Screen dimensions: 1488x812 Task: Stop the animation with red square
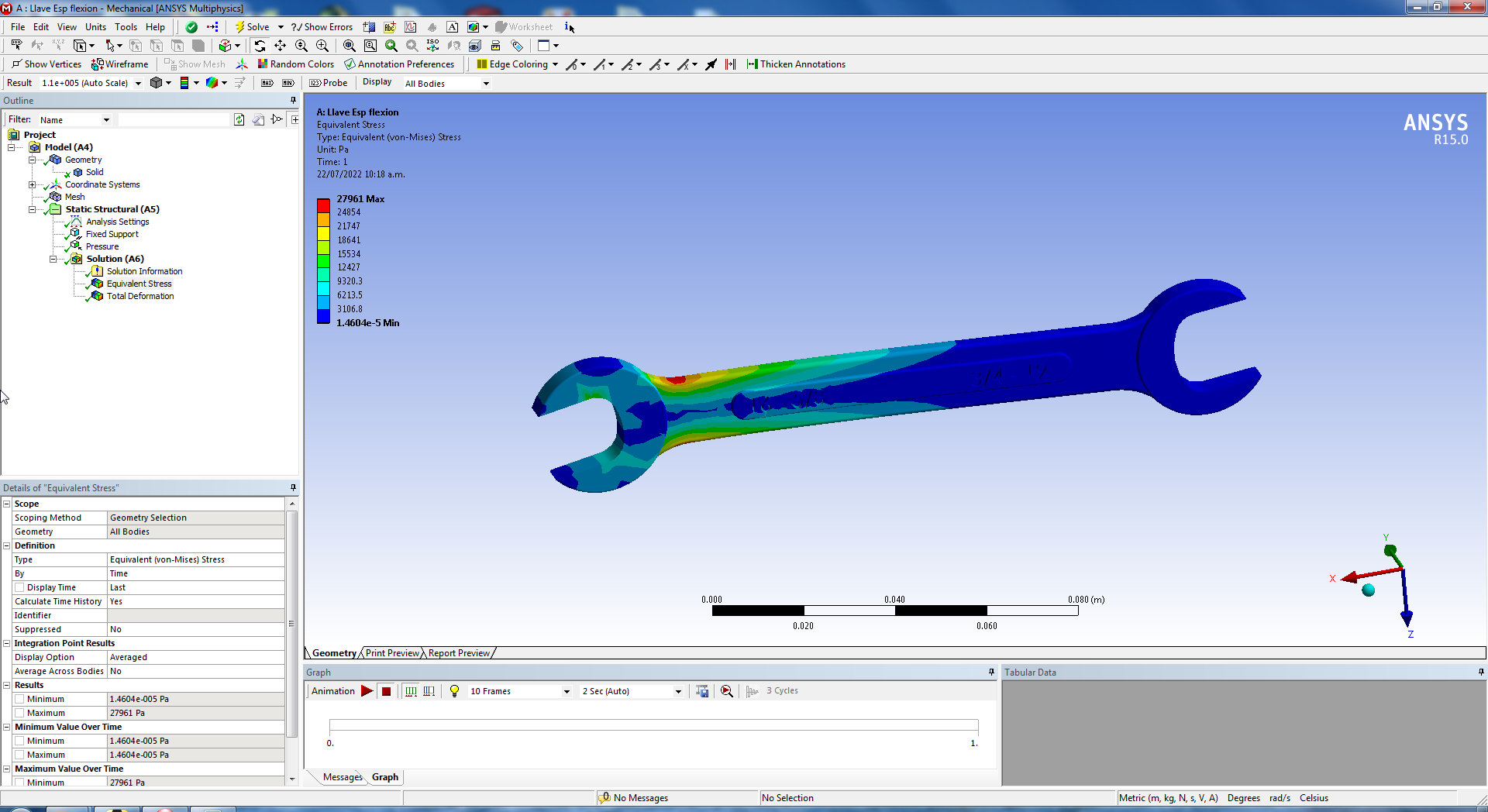[386, 691]
